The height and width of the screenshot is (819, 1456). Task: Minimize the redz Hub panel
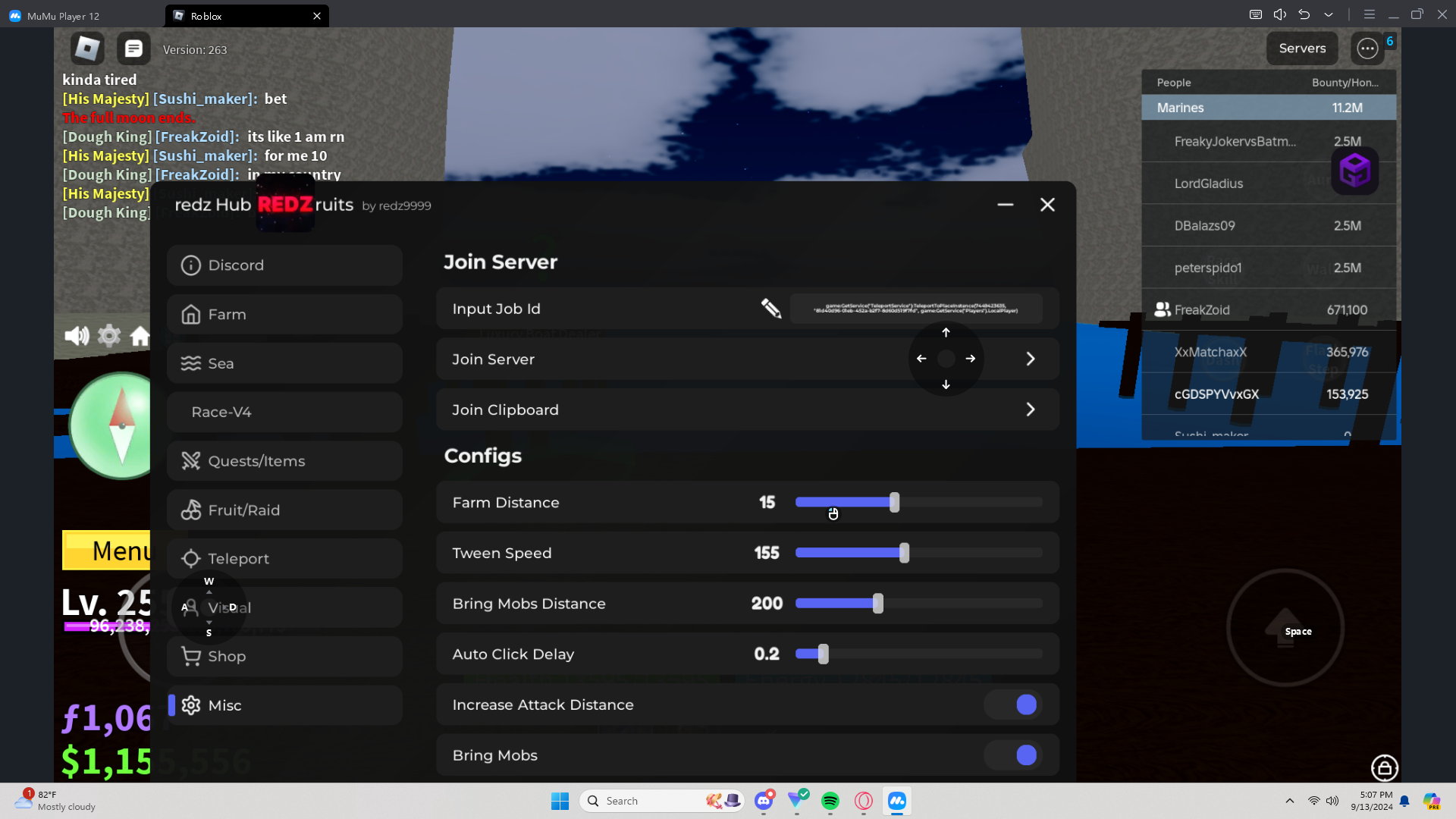(1006, 205)
